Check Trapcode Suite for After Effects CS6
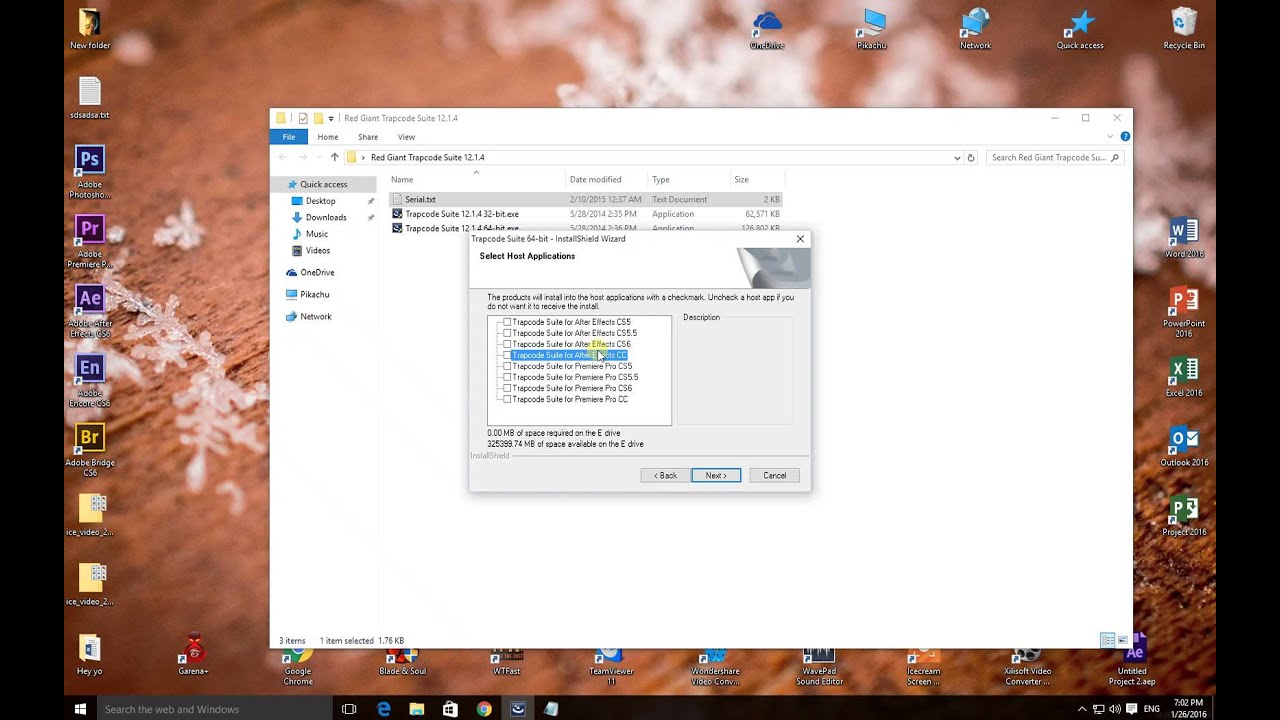The width and height of the screenshot is (1280, 720). [x=507, y=344]
